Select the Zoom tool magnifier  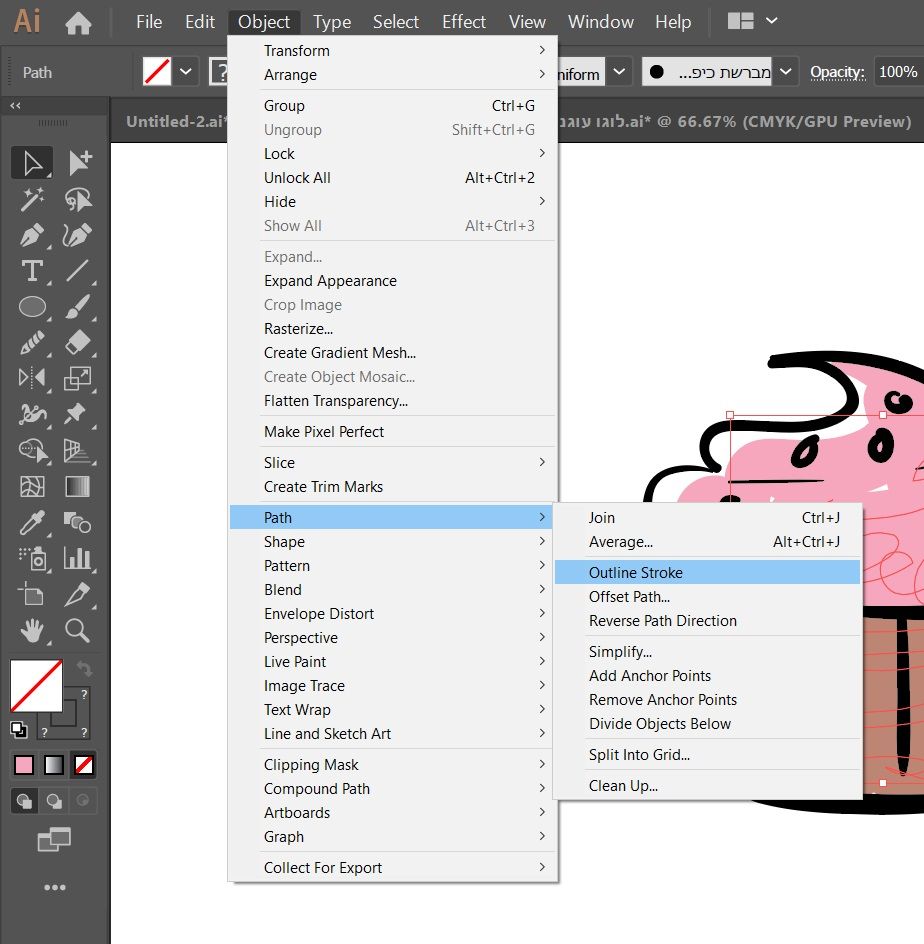[78, 630]
